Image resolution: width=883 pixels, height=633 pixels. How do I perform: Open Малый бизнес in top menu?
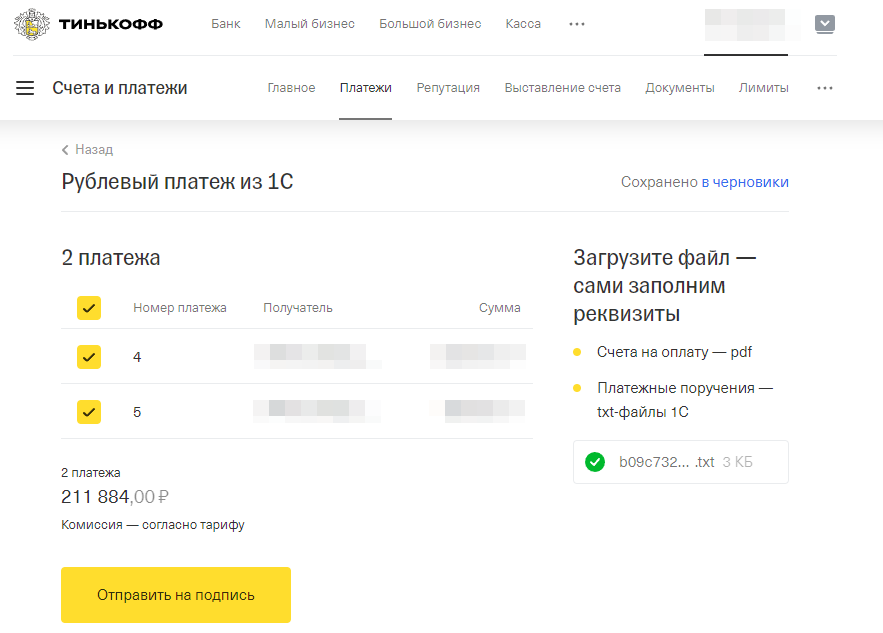309,24
